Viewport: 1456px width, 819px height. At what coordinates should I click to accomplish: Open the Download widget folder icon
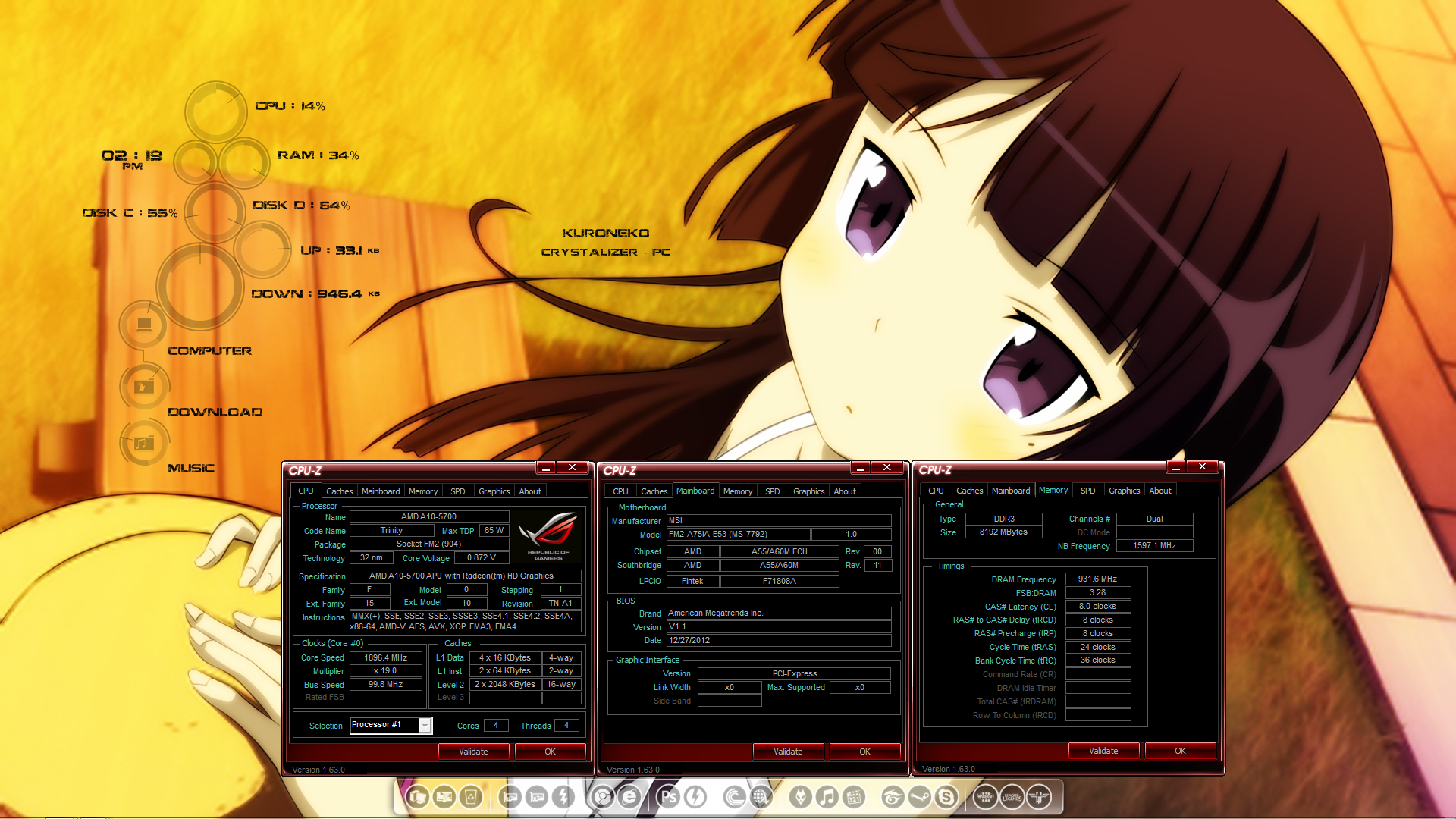tap(144, 387)
